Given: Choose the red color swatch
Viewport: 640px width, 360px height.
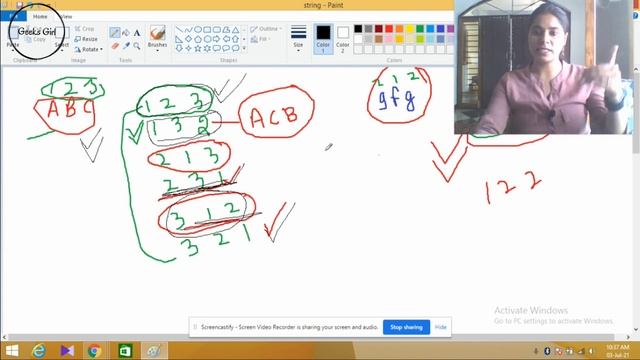Looking at the screenshot, I should point(389,28).
